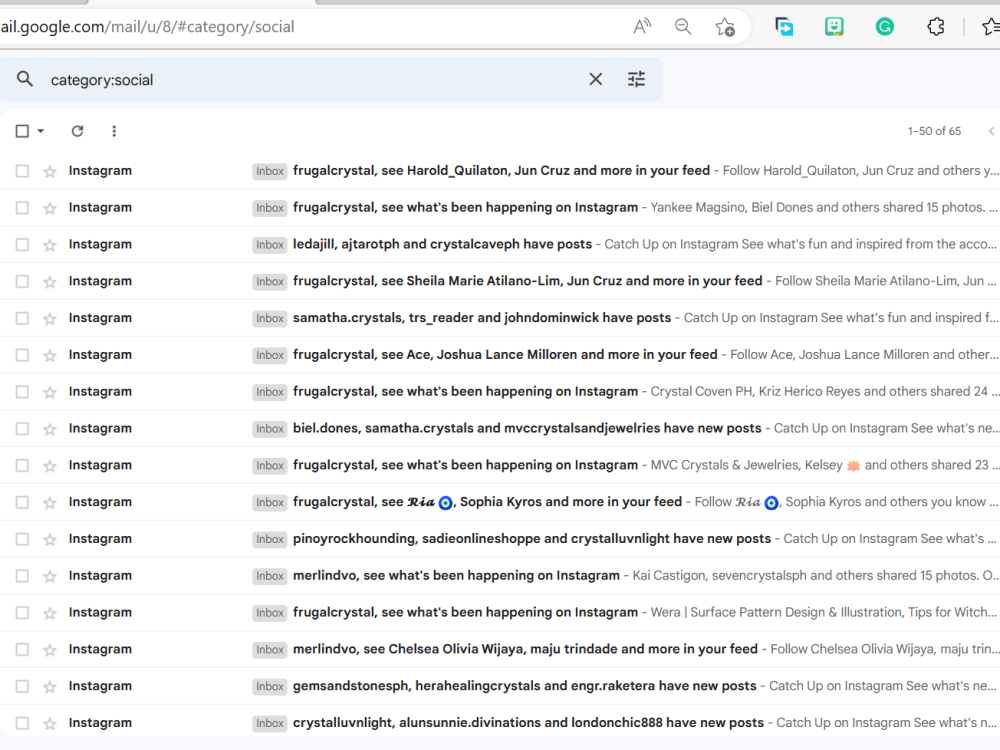Expand the select dropdown arrow beside checkbox
Viewport: 1000px width, 750px height.
click(41, 131)
